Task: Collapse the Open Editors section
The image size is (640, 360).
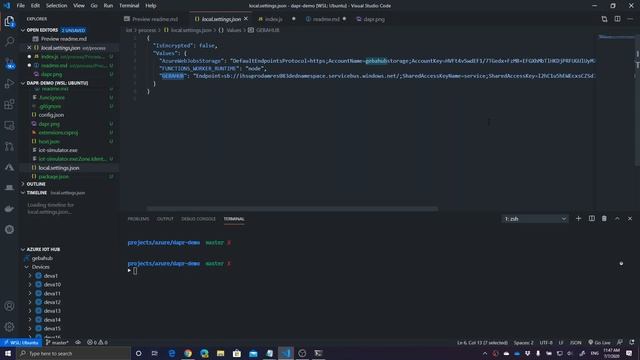Action: point(23,30)
